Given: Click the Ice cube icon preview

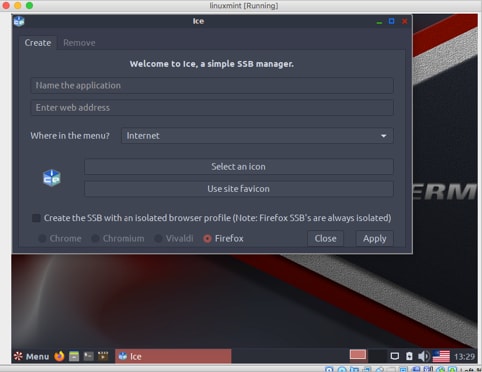Looking at the screenshot, I should [x=52, y=178].
